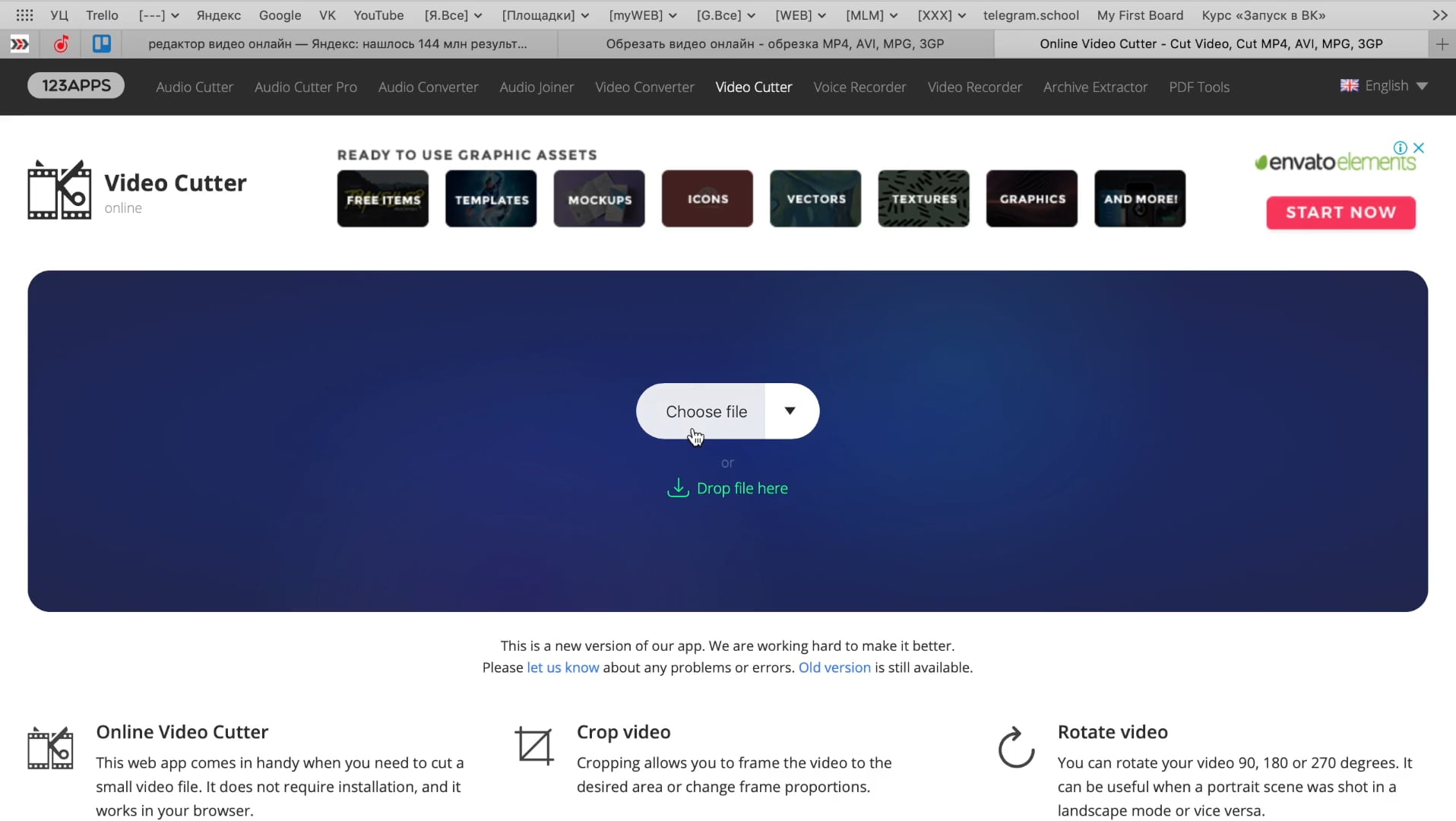
Task: Click the 123APPS logo
Action: pos(76,85)
